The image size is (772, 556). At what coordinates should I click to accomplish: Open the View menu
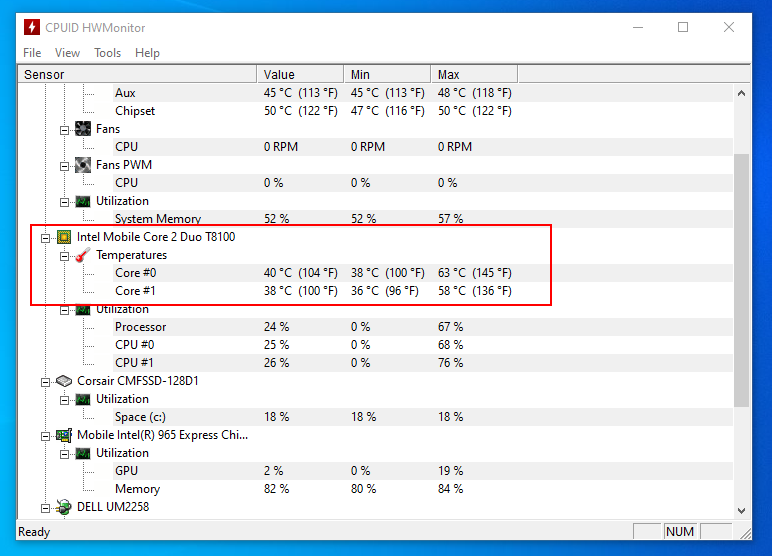[67, 53]
